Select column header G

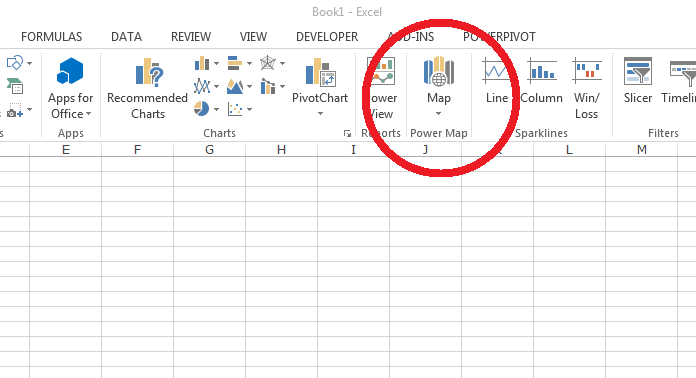coord(210,150)
